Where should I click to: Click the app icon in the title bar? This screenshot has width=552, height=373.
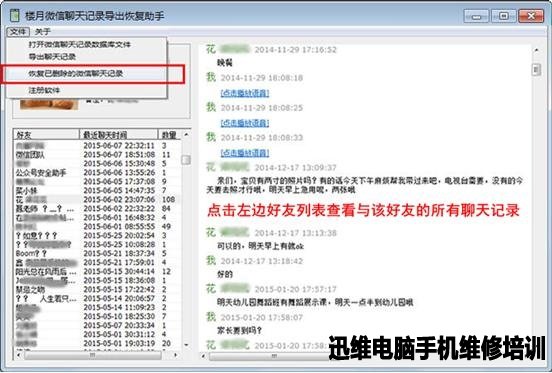(15, 15)
